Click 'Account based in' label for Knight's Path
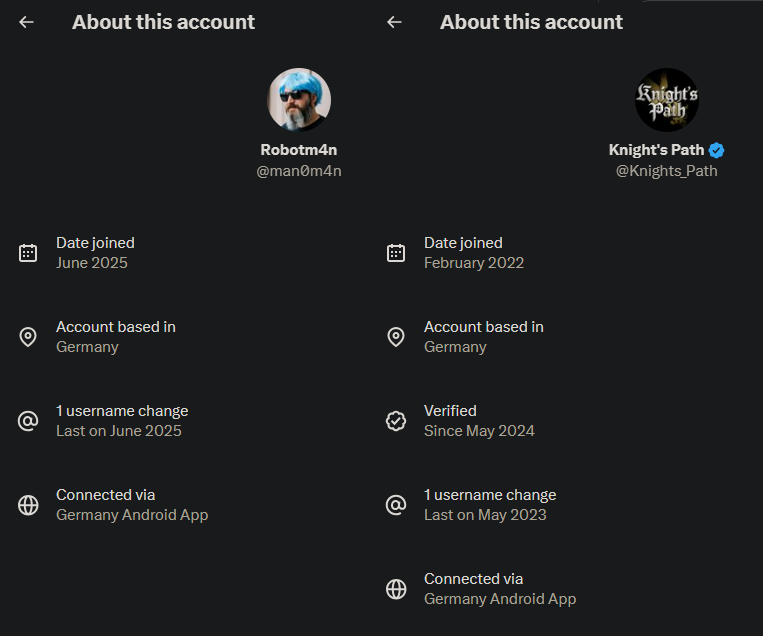The image size is (763, 636). (484, 327)
